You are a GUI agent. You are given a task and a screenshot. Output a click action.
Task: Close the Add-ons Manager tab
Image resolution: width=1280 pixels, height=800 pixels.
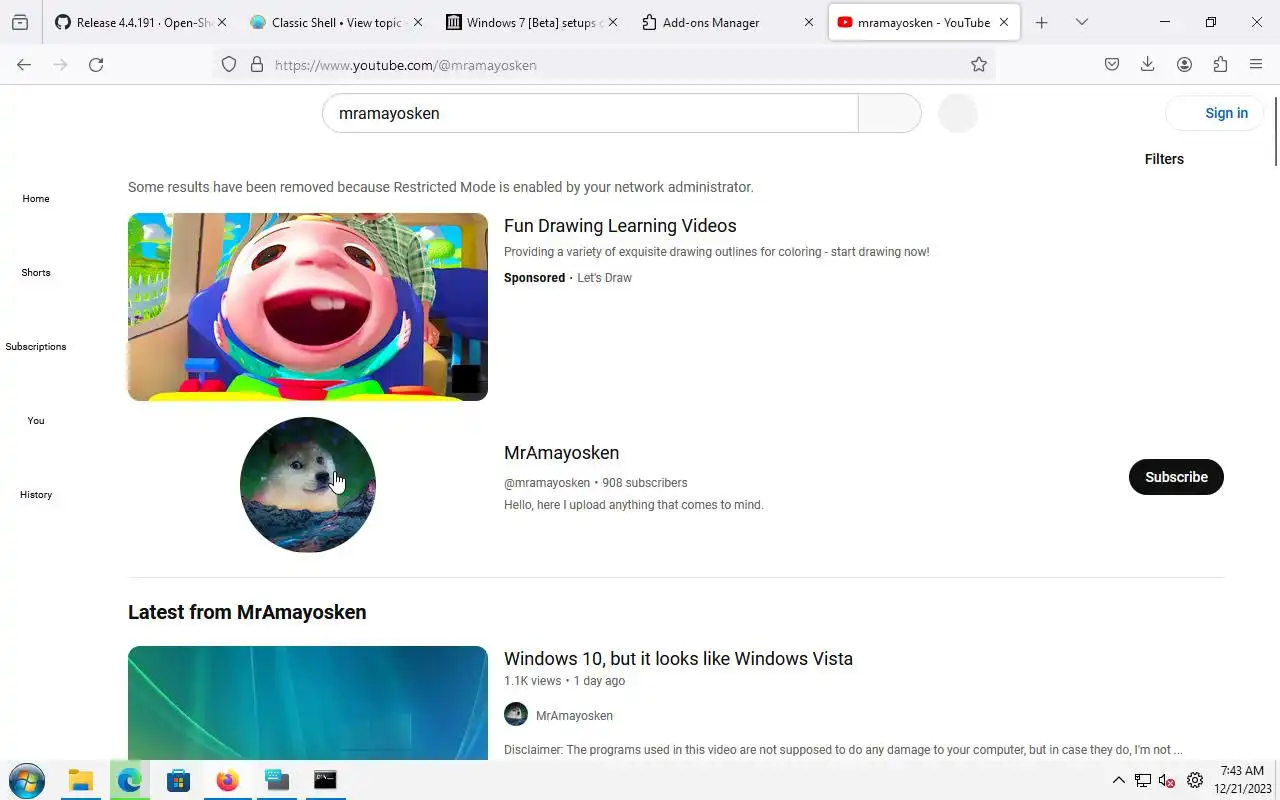[x=809, y=22]
